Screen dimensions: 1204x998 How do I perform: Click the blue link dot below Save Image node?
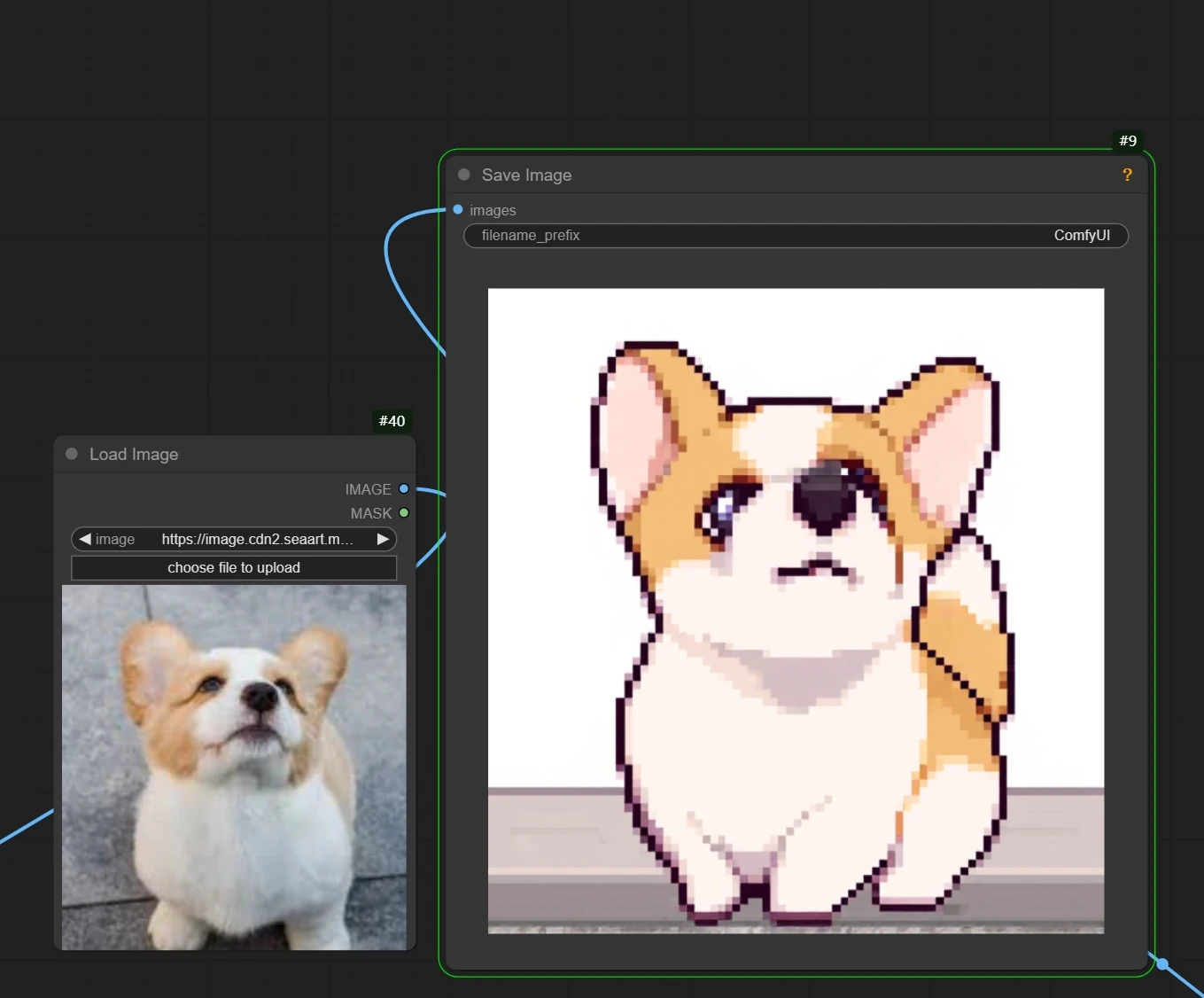[x=1162, y=963]
